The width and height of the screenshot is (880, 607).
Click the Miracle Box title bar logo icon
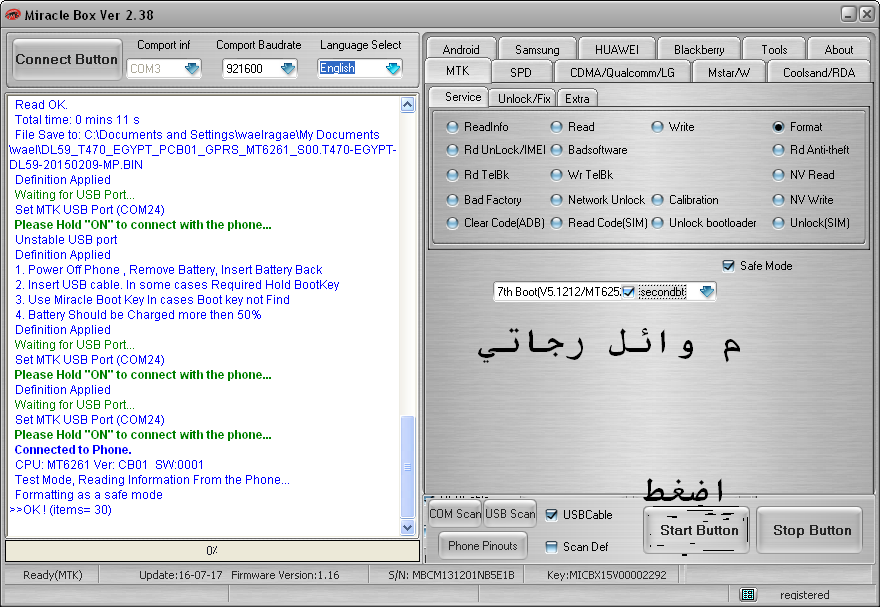point(12,15)
